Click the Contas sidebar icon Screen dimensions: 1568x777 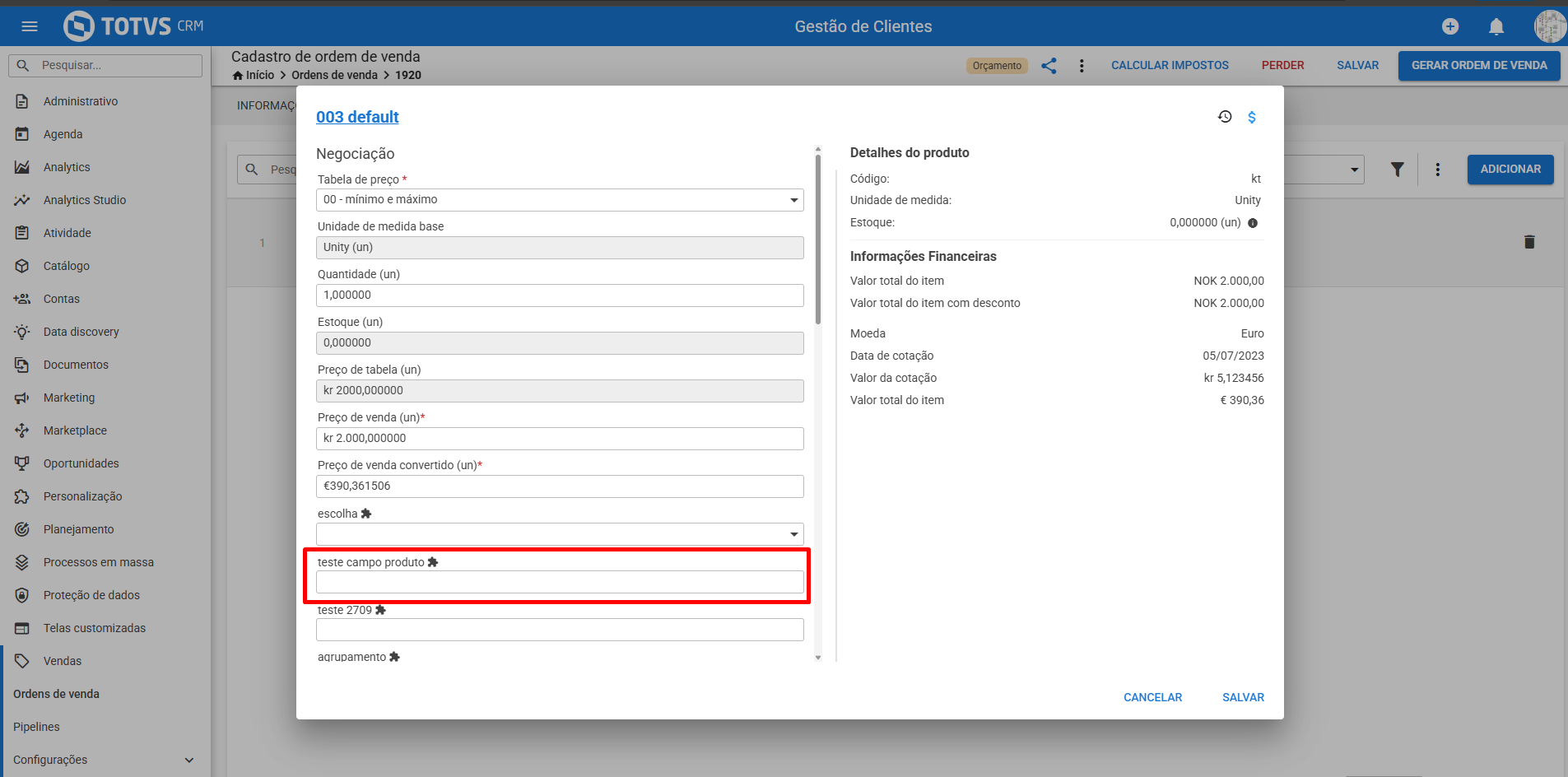[x=22, y=299]
